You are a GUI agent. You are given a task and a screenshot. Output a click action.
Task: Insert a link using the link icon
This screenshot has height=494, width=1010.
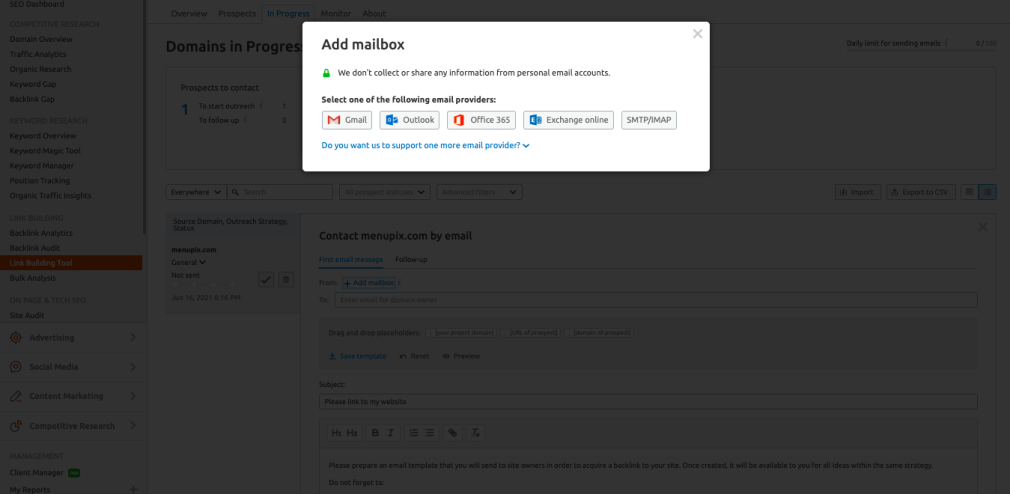[452, 433]
